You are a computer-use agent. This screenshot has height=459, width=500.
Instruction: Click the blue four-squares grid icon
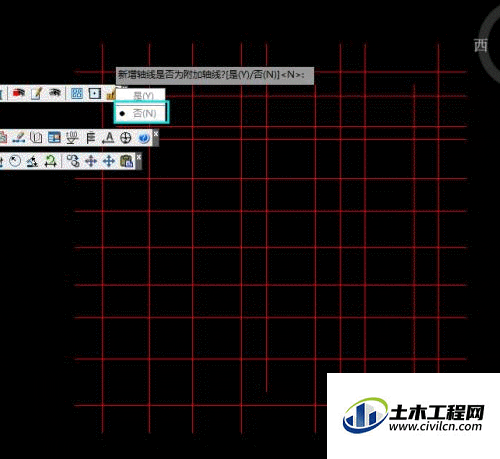point(77,93)
